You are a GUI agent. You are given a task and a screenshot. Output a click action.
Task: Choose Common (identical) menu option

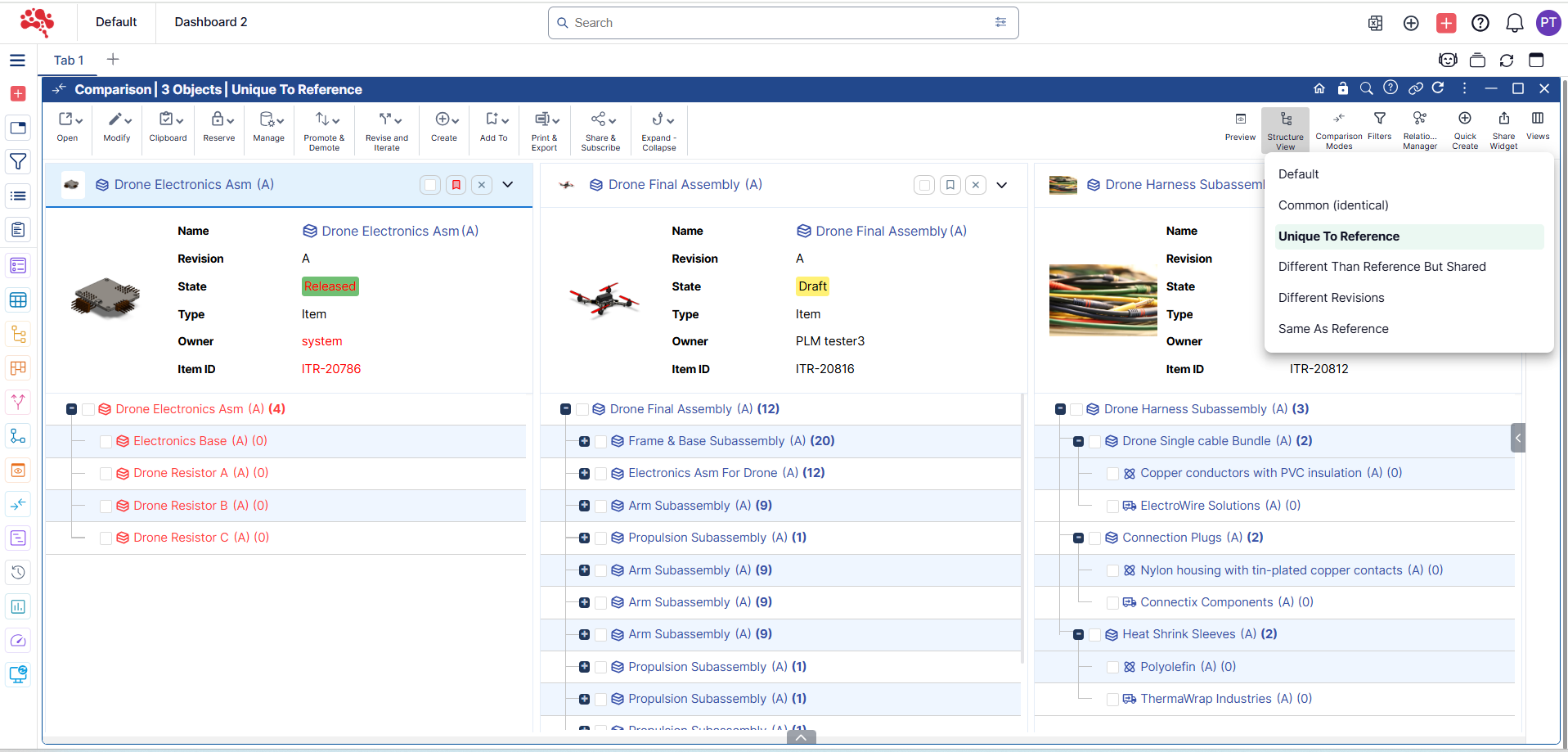coord(1333,205)
